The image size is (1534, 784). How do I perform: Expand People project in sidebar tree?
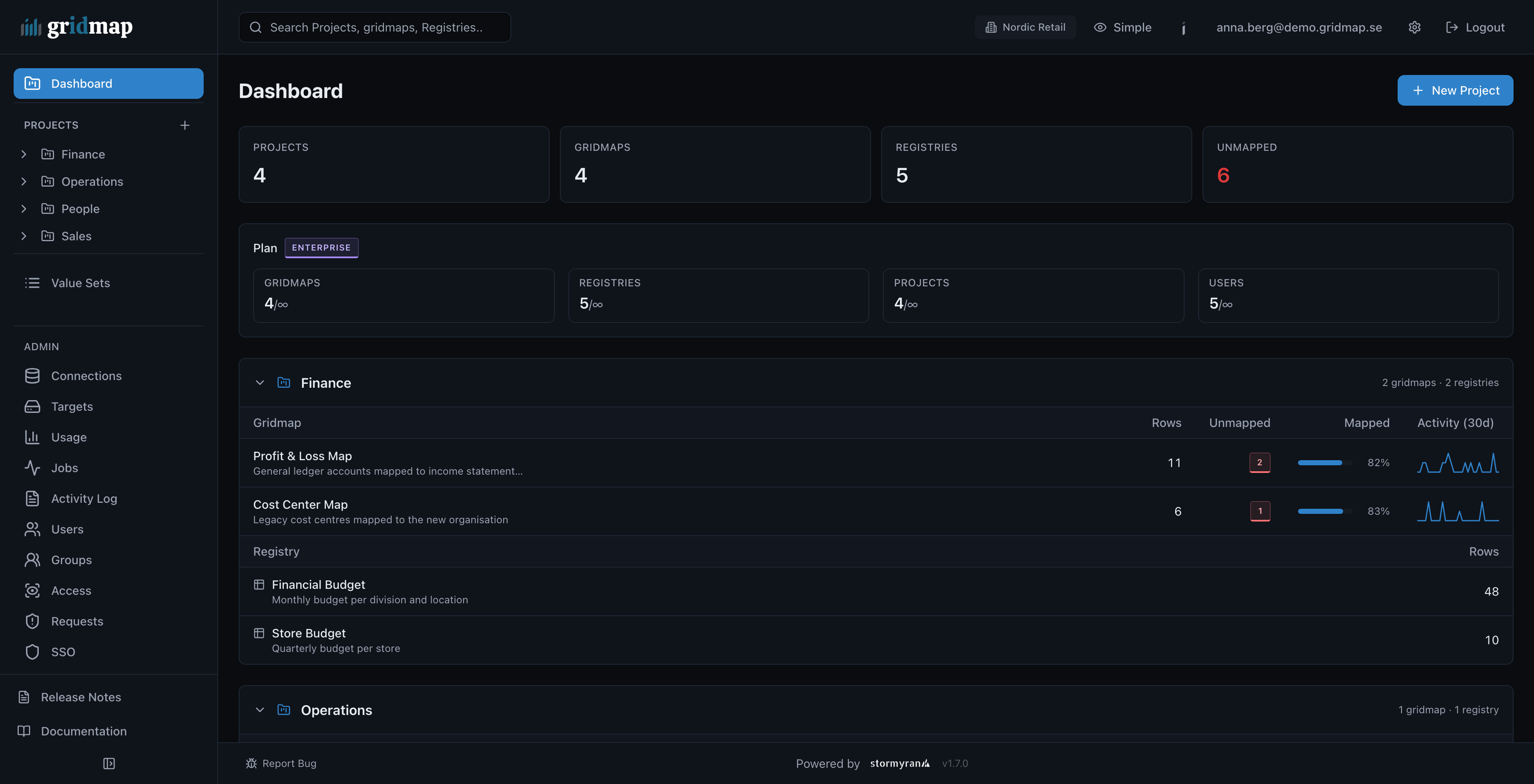point(24,209)
